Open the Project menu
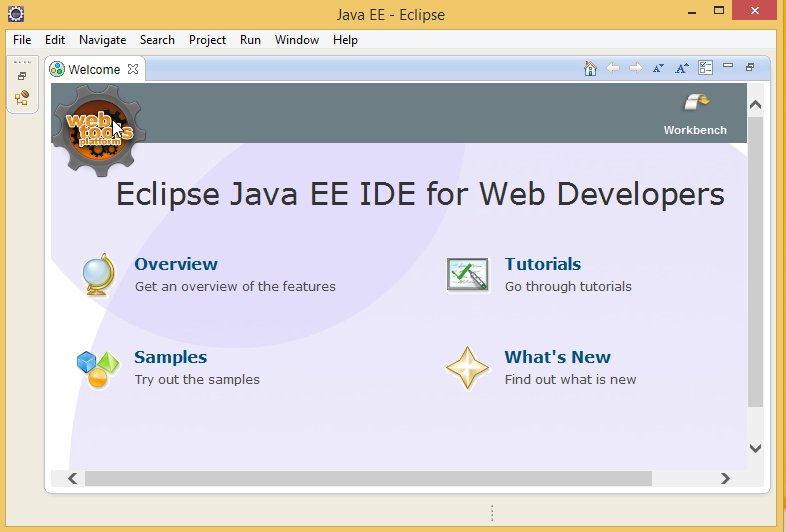 (x=208, y=40)
